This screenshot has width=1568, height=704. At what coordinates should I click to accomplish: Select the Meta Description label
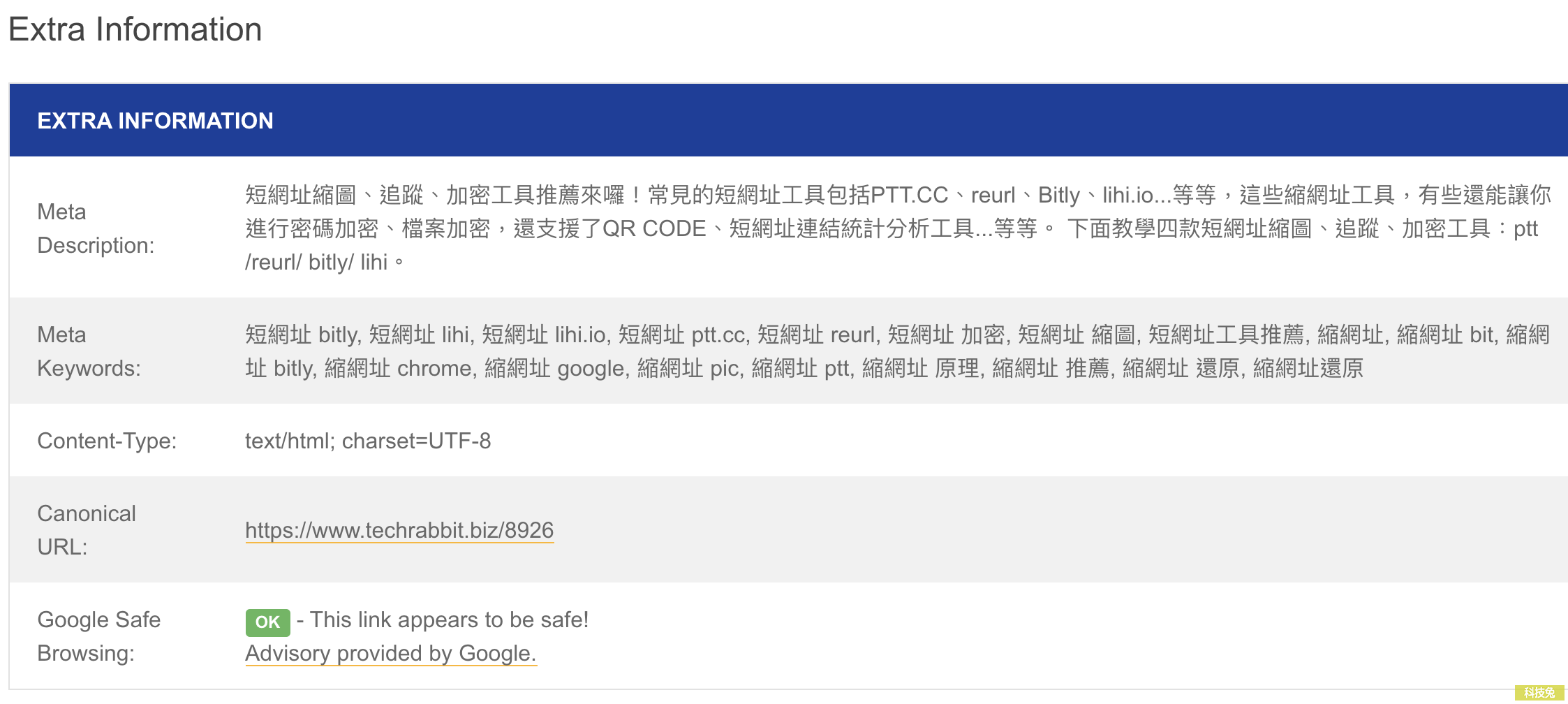point(96,228)
